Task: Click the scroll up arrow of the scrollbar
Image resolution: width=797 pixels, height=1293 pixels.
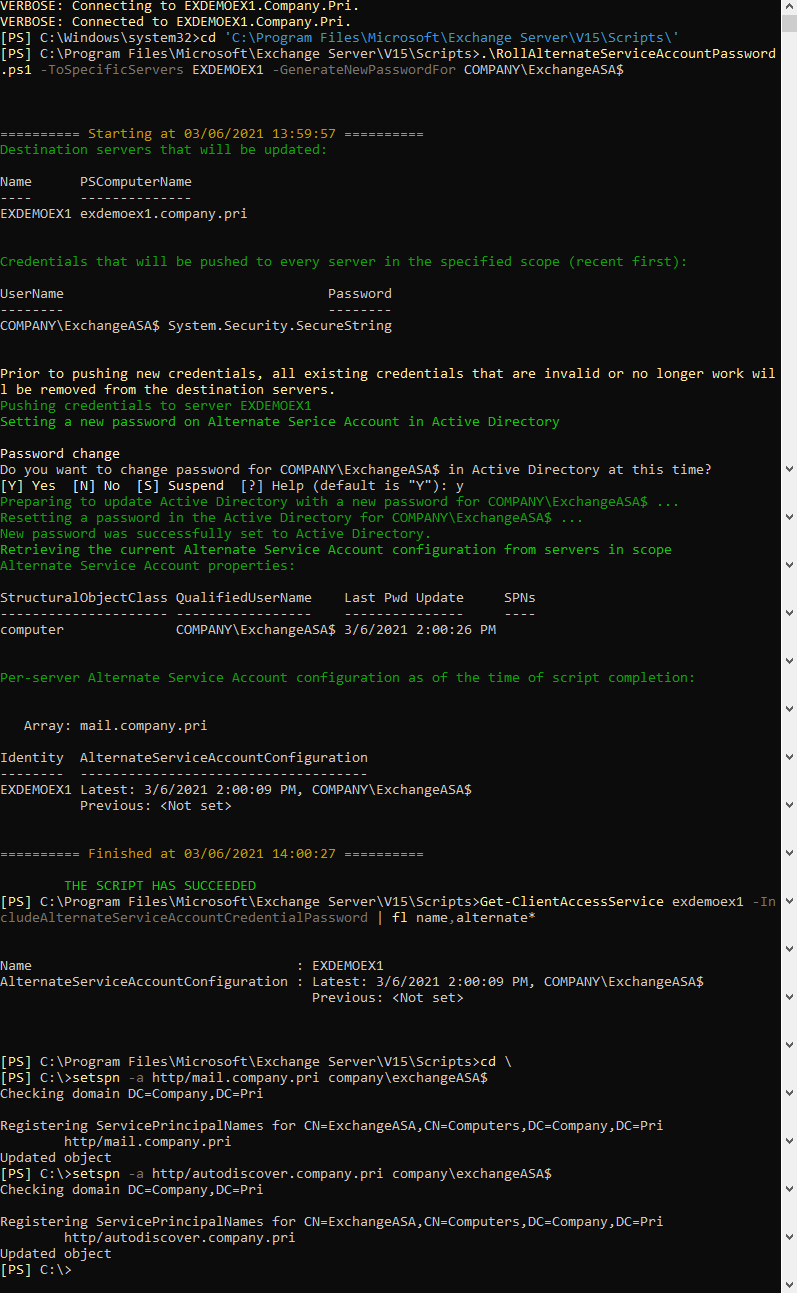Action: (788, 8)
